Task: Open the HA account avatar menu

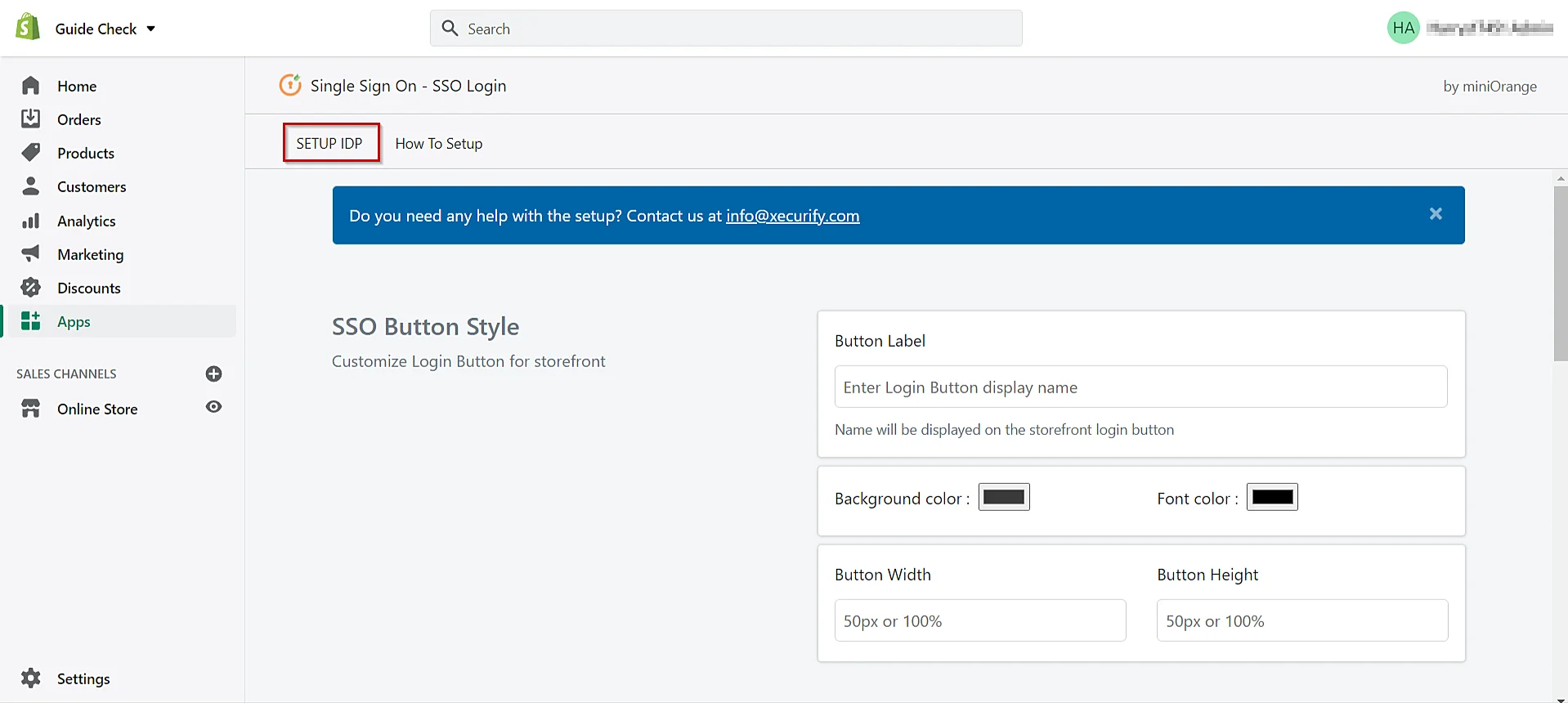Action: pos(1403,28)
